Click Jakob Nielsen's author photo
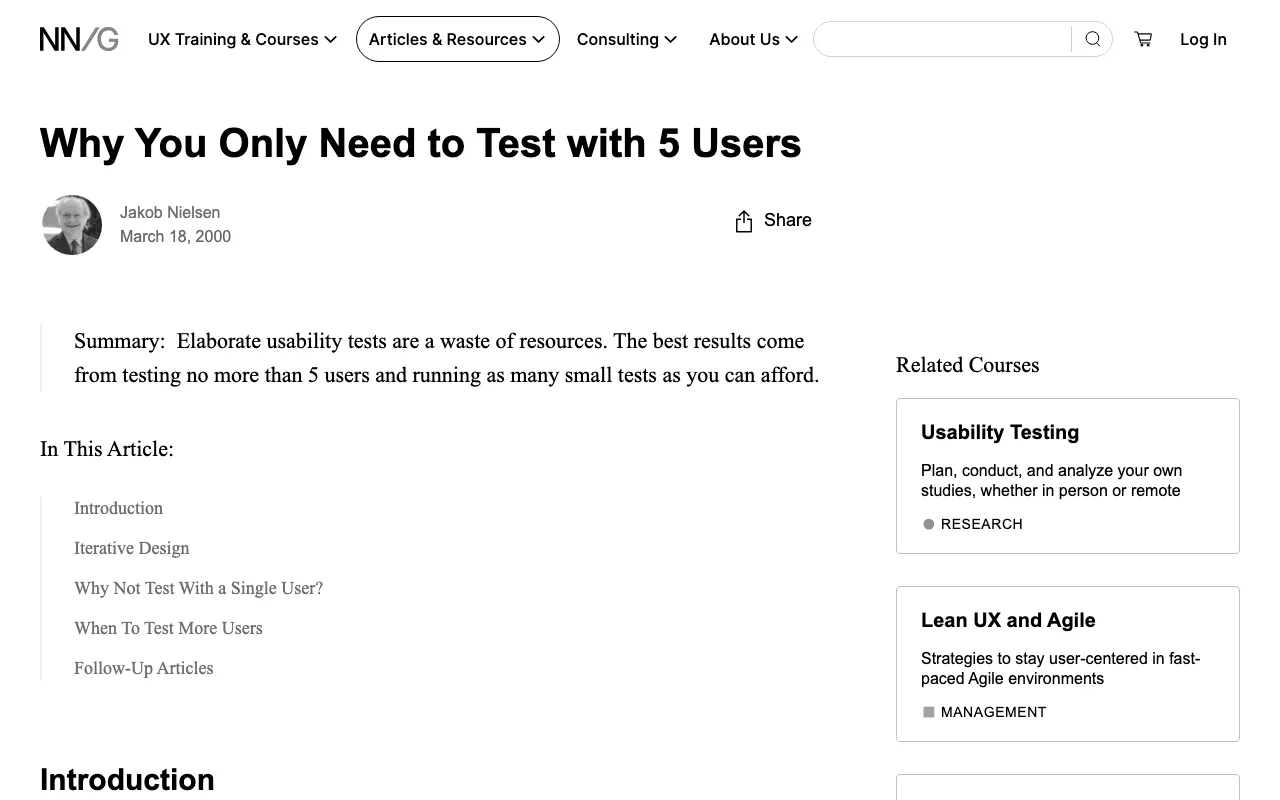This screenshot has height=800, width=1280. coord(72,225)
